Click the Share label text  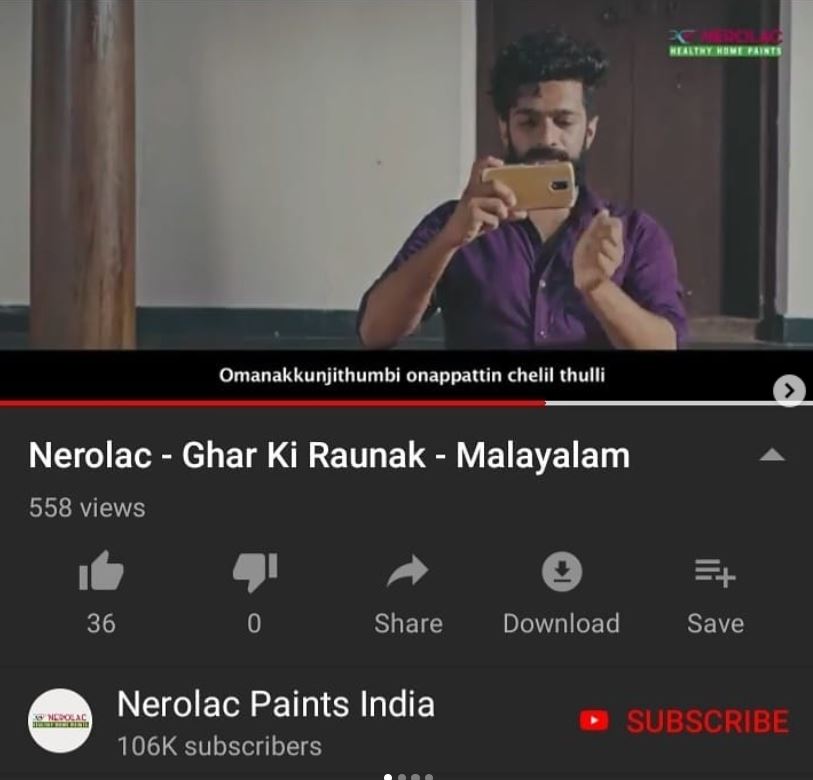[409, 623]
